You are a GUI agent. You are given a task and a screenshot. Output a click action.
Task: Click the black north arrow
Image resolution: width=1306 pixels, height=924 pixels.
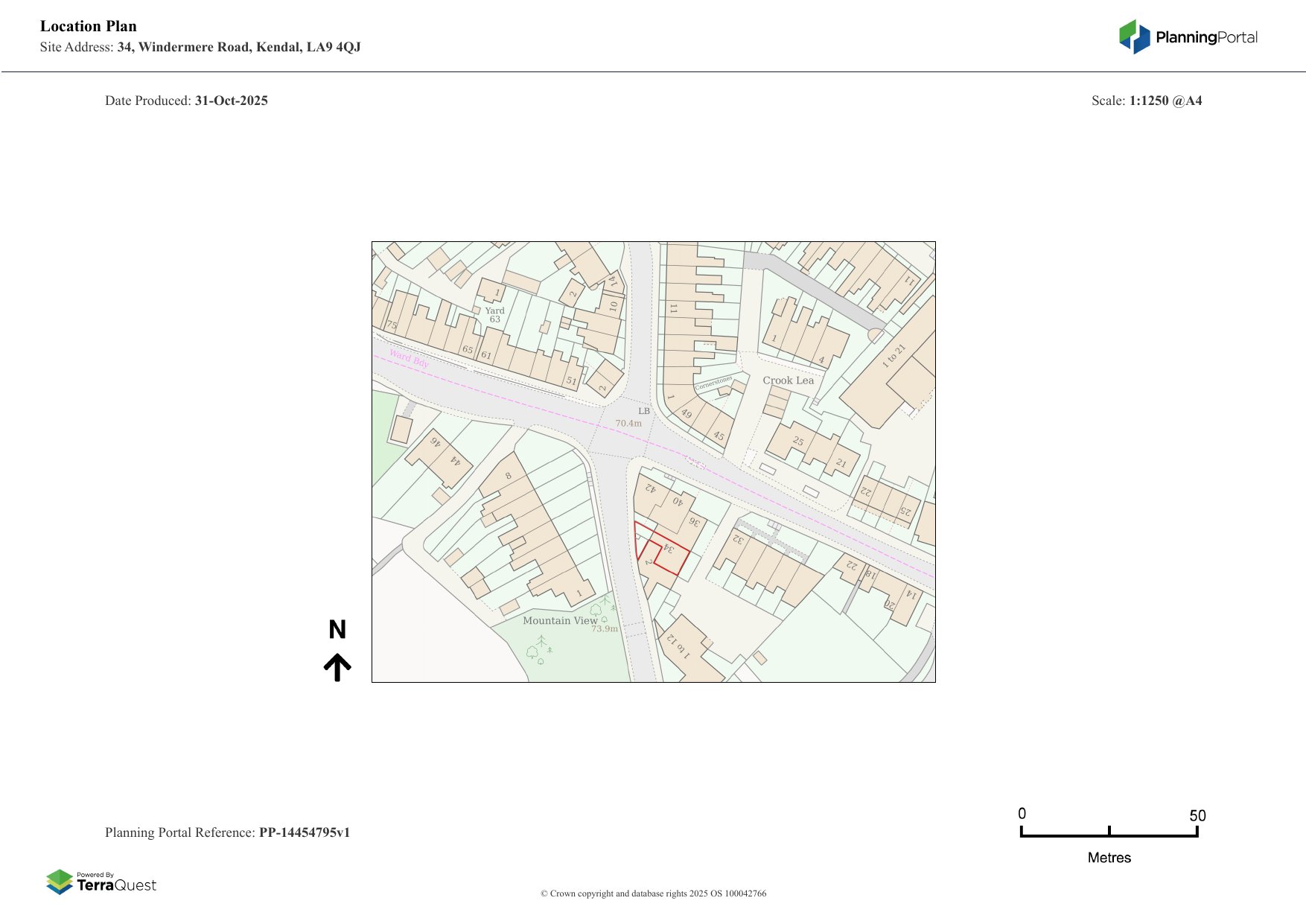coord(337,667)
